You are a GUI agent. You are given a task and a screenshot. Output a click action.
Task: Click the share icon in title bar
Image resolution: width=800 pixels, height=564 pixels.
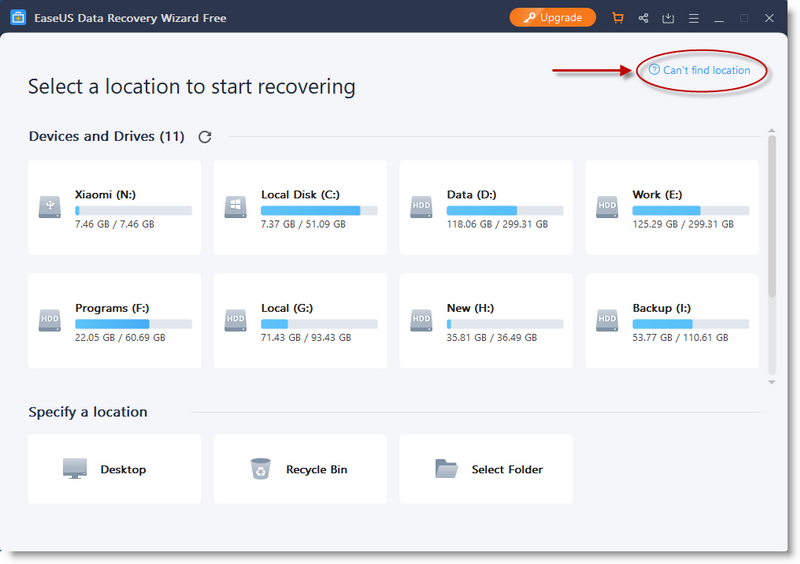coord(643,18)
